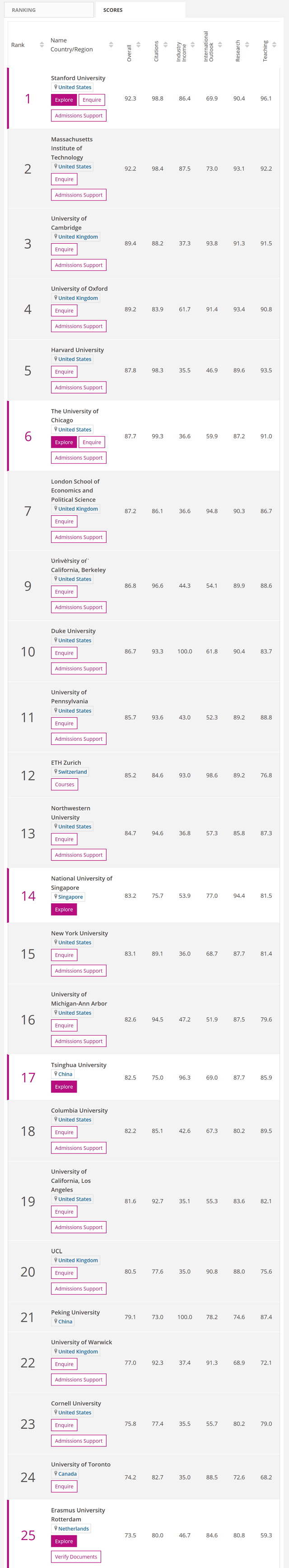This screenshot has height=1568, width=289.
Task: Click Enquire for The University of Chicago
Action: click(x=92, y=443)
